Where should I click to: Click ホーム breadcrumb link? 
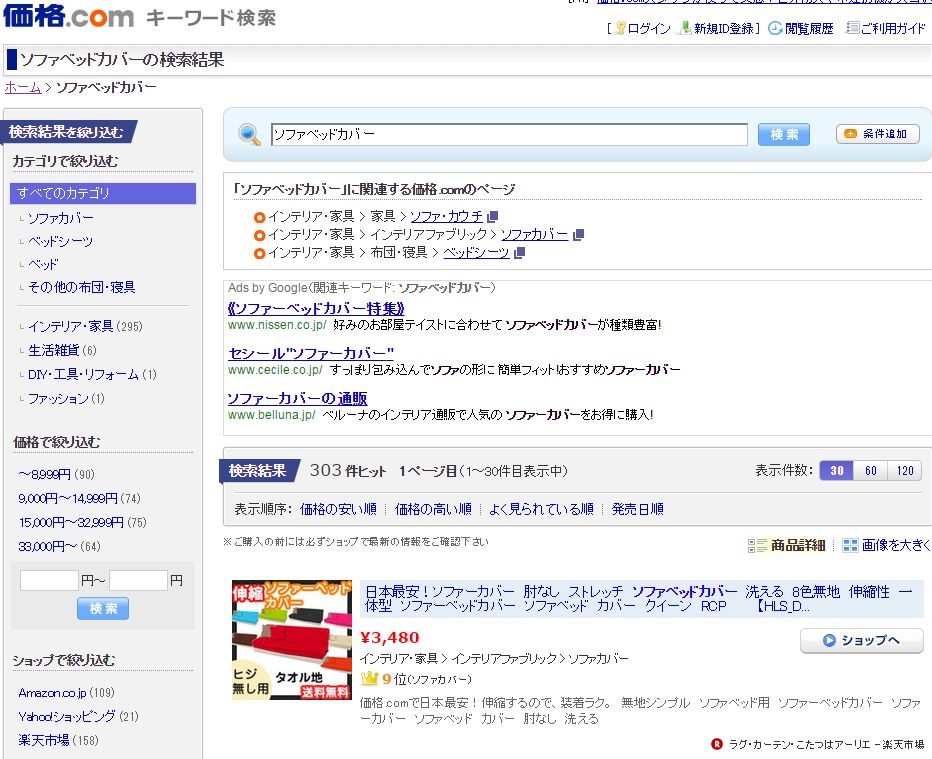(23, 87)
